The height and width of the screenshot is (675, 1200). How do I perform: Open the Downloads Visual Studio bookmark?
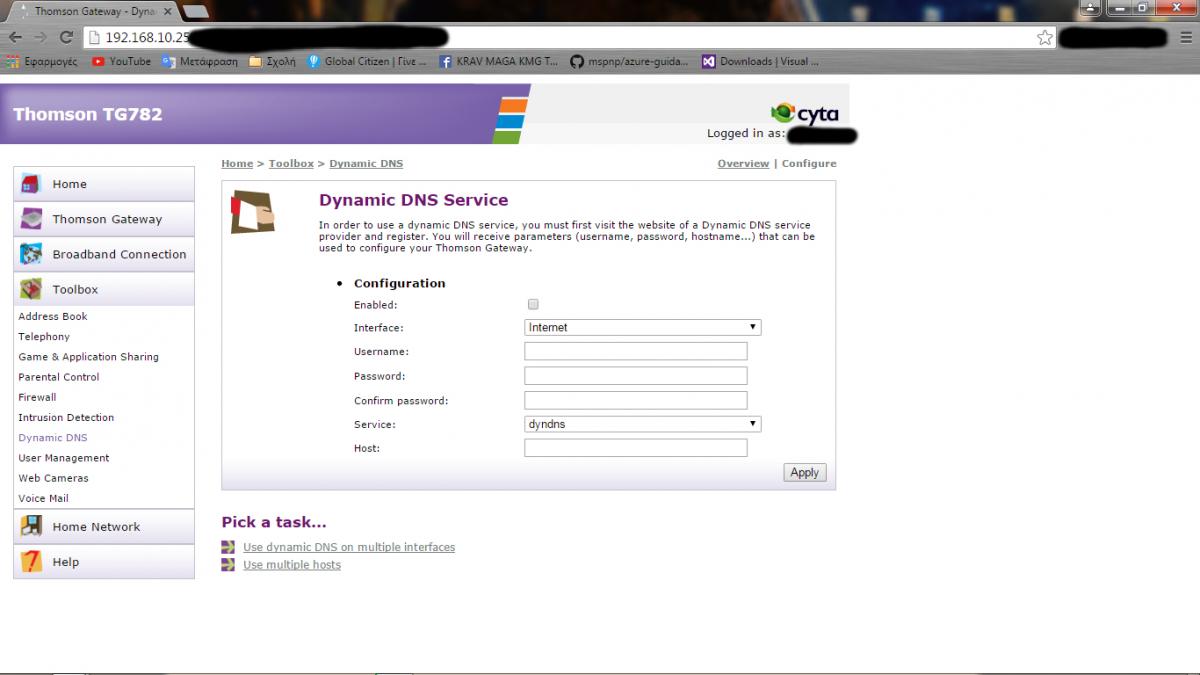761,61
